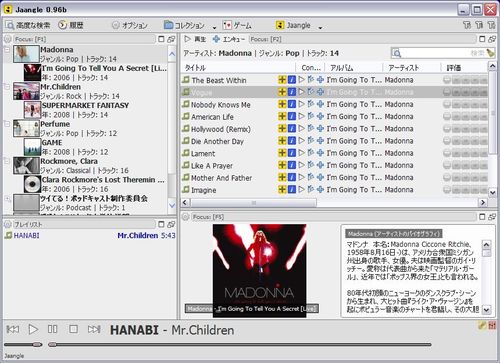
Task: Click the yellow icon in the player bar
Action: [482, 325]
